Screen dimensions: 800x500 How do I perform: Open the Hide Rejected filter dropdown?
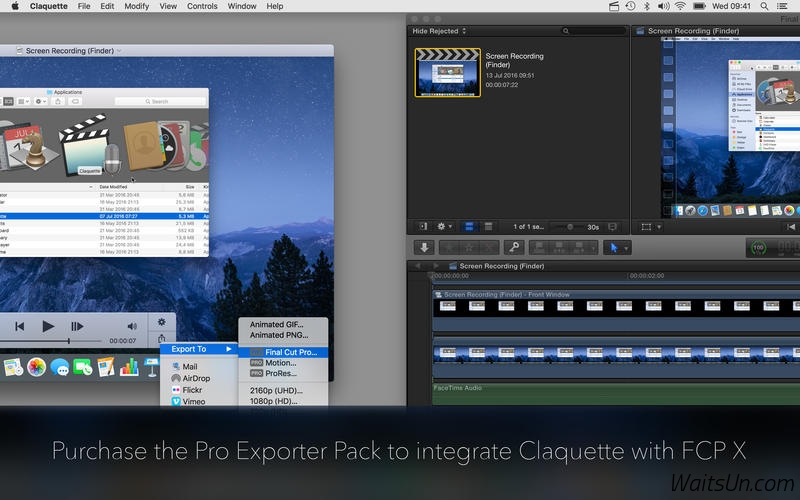point(442,31)
